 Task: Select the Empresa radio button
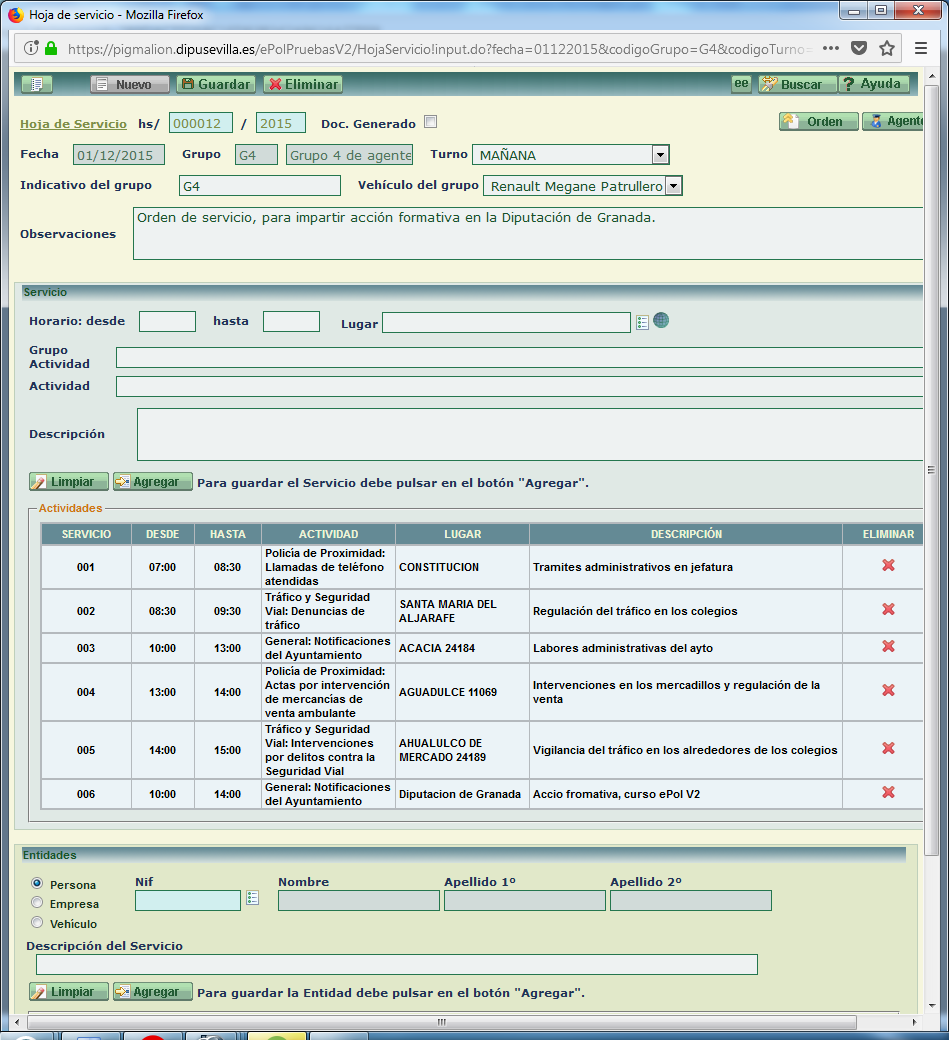coord(38,904)
